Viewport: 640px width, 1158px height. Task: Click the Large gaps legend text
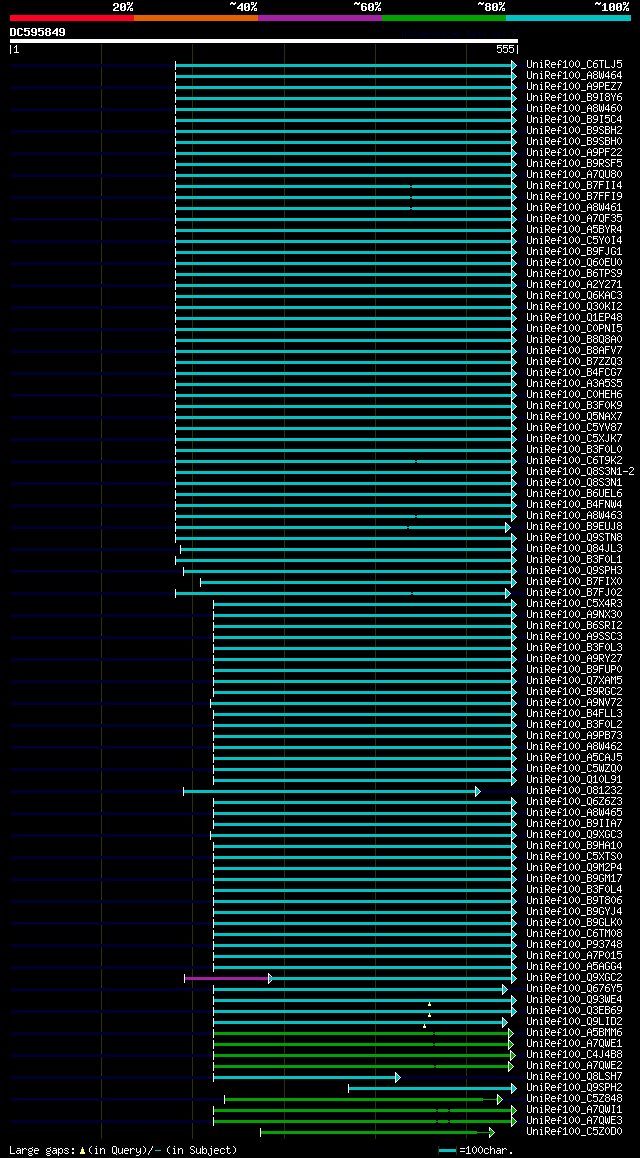click(x=123, y=1150)
